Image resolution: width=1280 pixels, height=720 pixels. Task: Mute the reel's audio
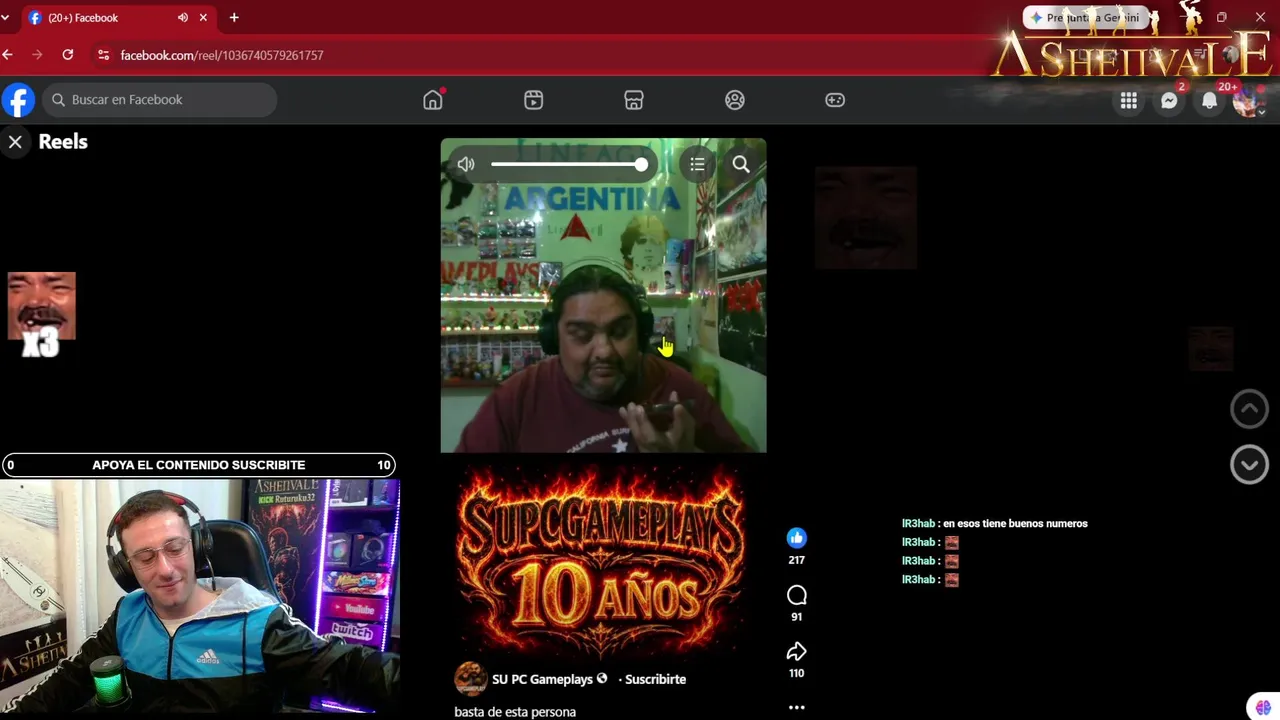(x=466, y=164)
